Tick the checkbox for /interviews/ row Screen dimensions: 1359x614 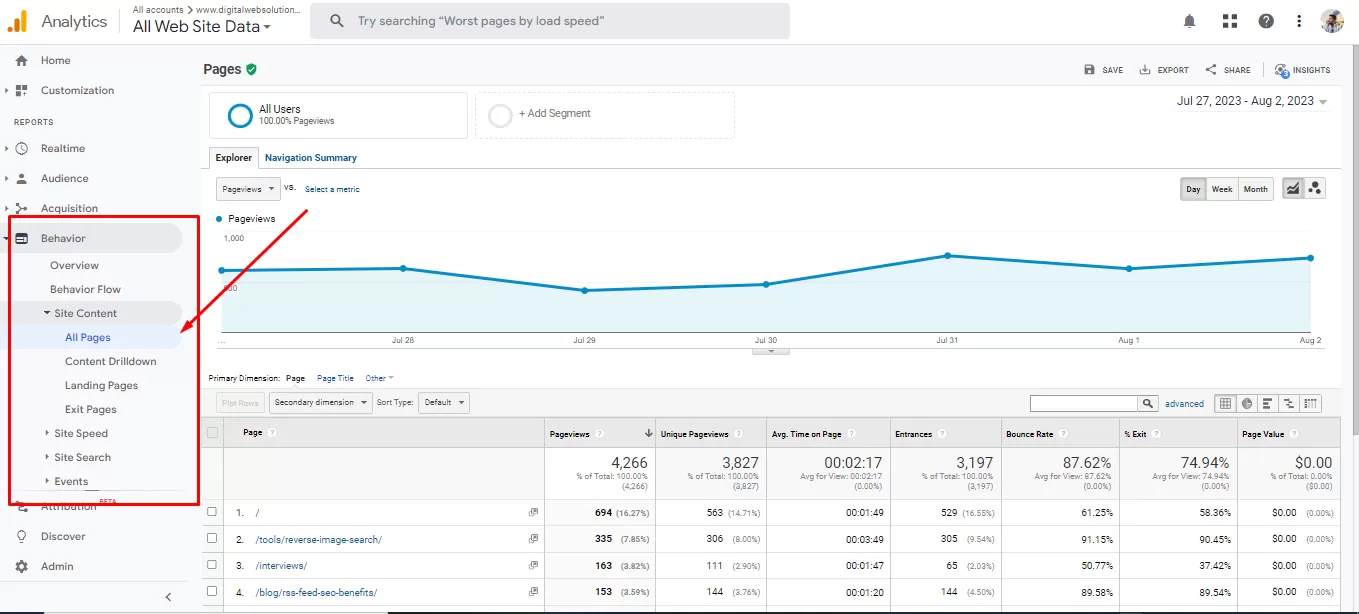[x=212, y=565]
